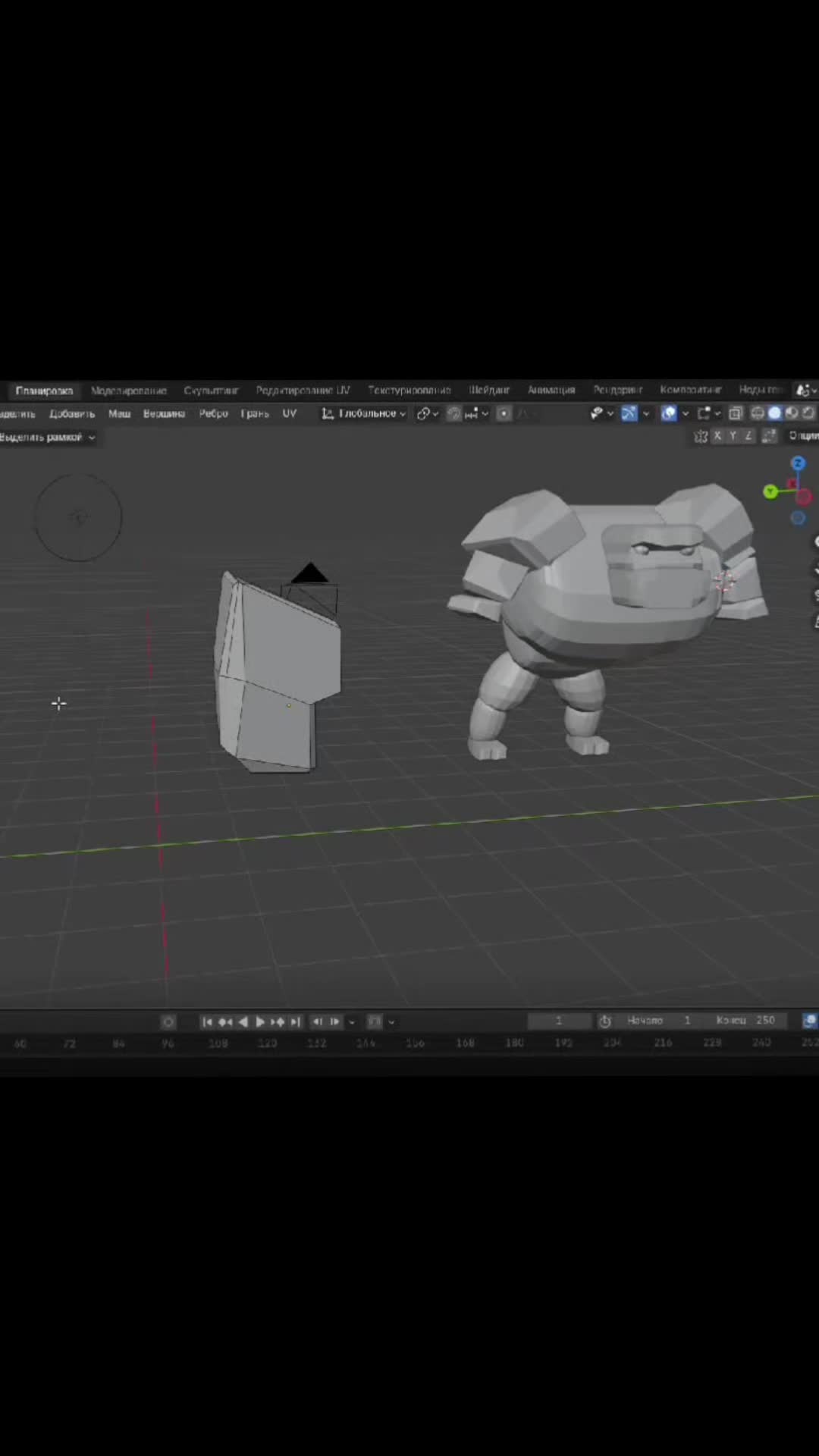Switch to Композитинг workspace tab
The image size is (819, 1456).
(x=691, y=391)
